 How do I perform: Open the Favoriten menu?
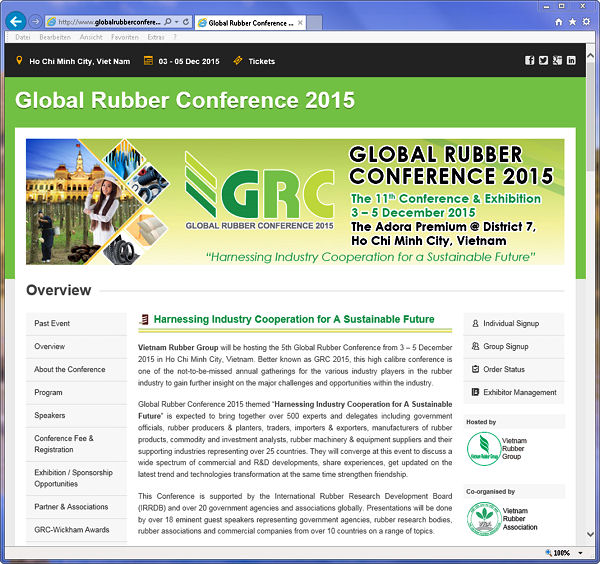125,37
